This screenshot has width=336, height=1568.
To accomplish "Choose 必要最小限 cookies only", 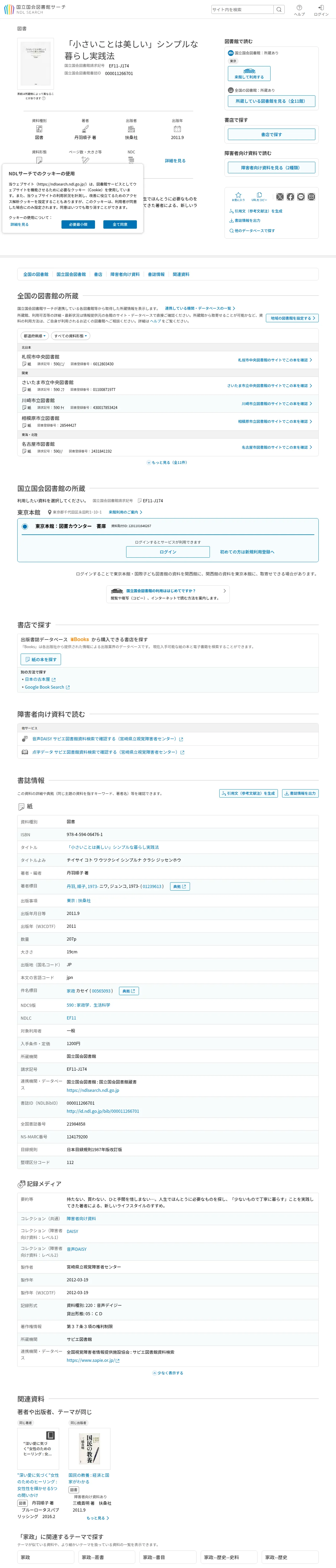I will [78, 224].
